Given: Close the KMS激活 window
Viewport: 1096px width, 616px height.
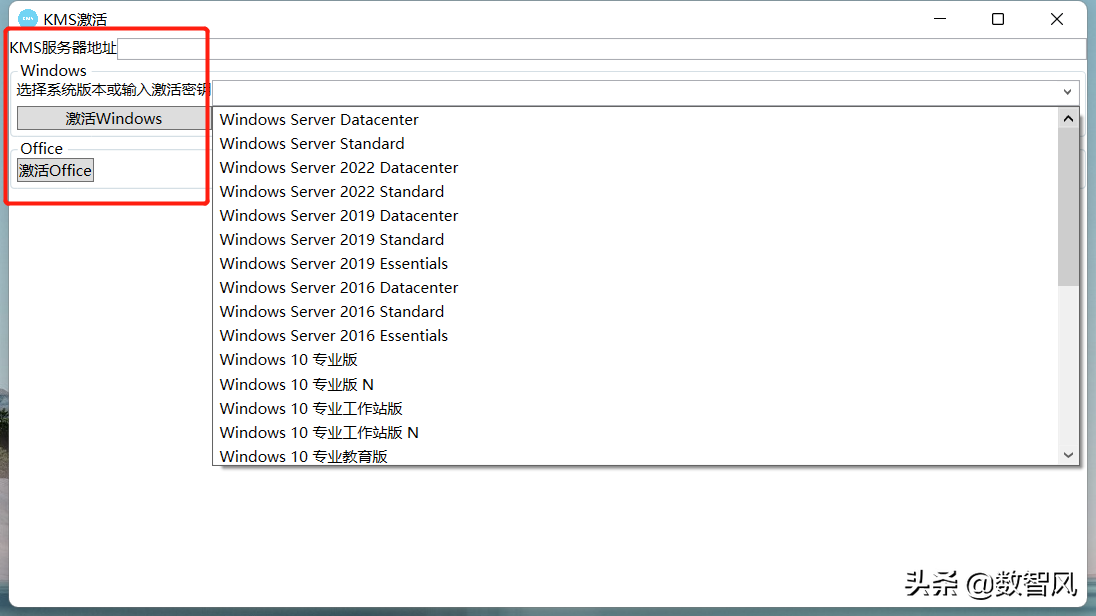Looking at the screenshot, I should (x=1057, y=19).
